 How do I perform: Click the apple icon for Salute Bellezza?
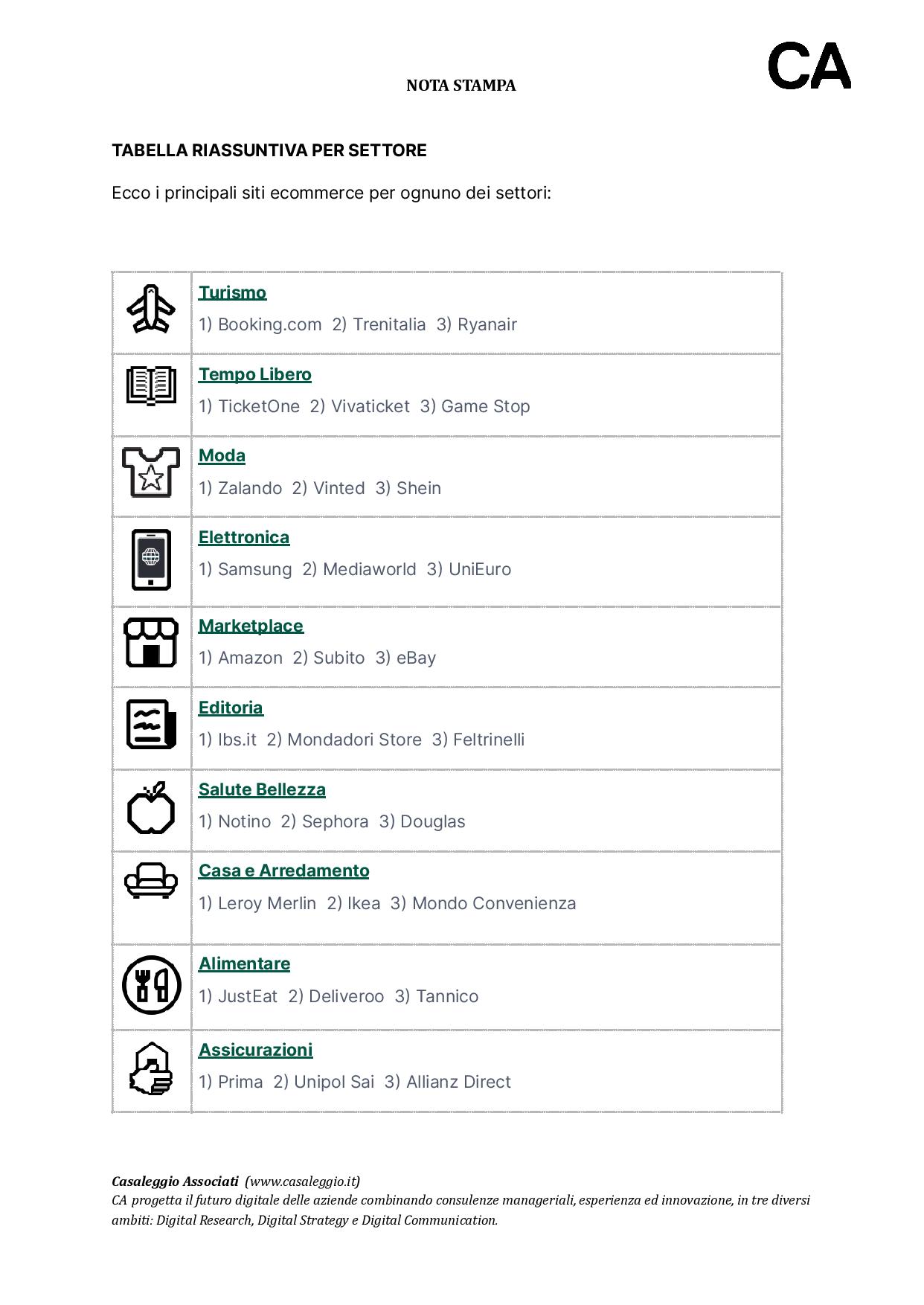(151, 808)
